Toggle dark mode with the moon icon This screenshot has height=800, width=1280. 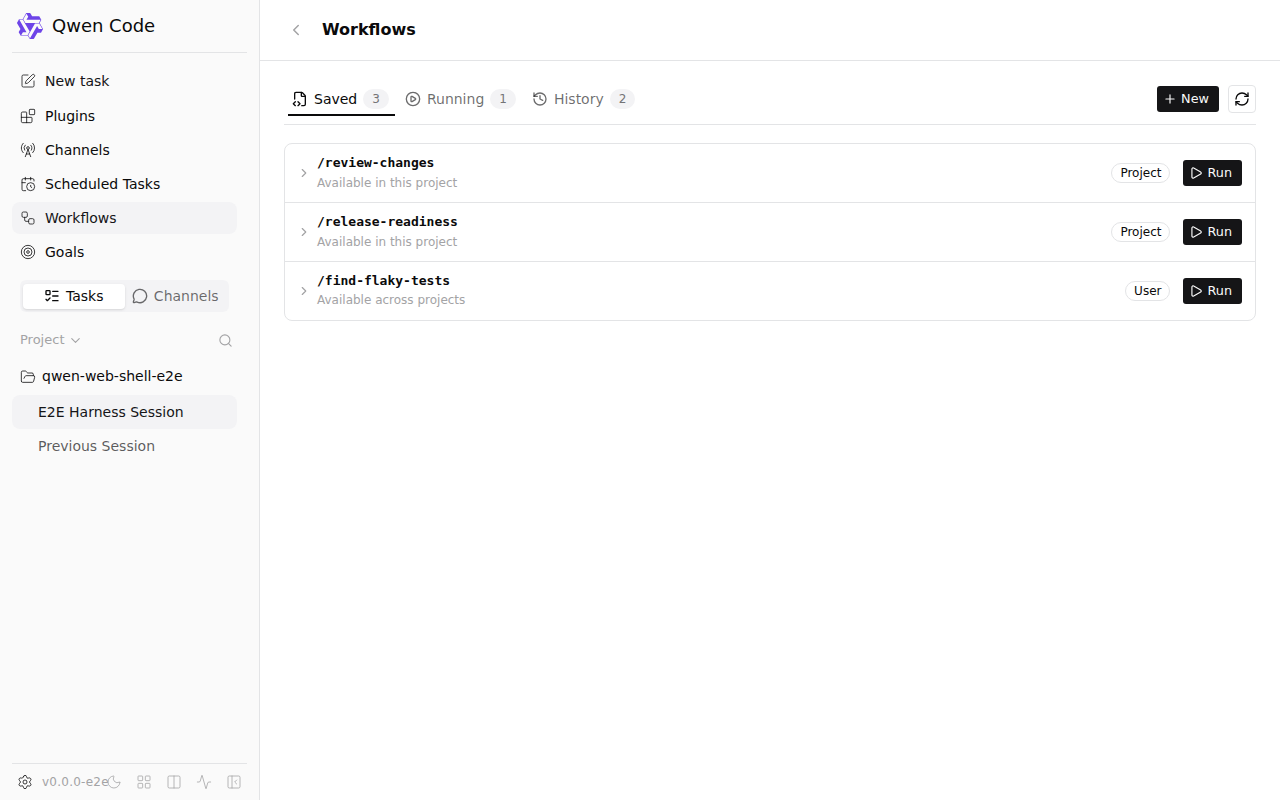click(x=114, y=782)
